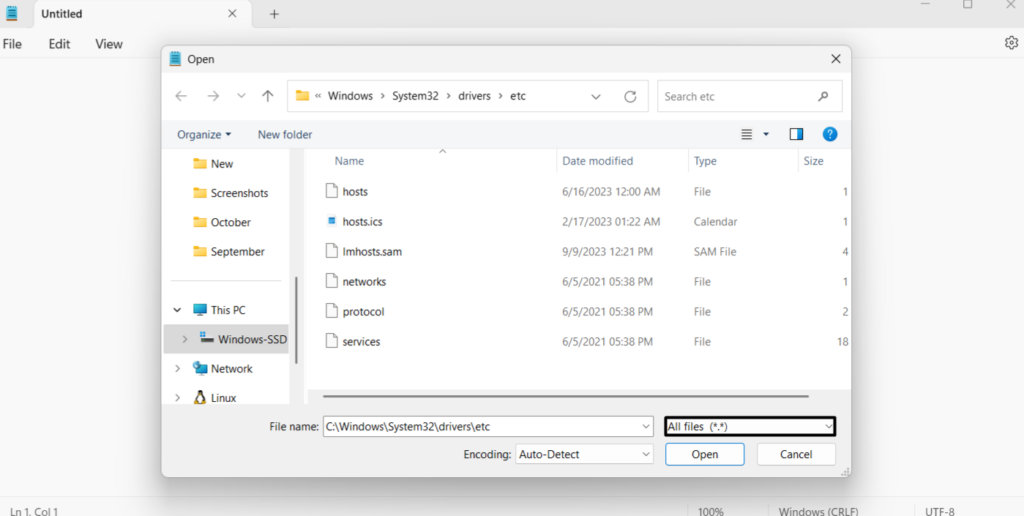This screenshot has width=1024, height=516.
Task: Open the View menu in Notepad
Action: [109, 44]
